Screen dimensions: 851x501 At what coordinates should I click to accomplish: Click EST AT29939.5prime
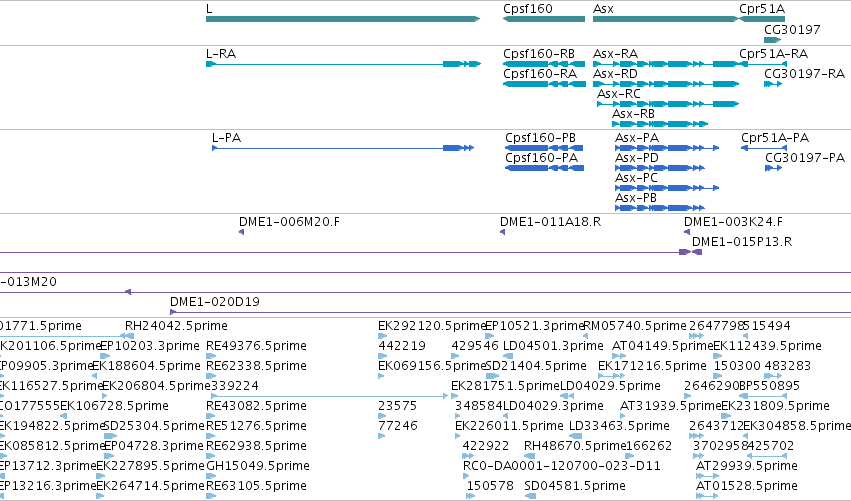click(747, 466)
